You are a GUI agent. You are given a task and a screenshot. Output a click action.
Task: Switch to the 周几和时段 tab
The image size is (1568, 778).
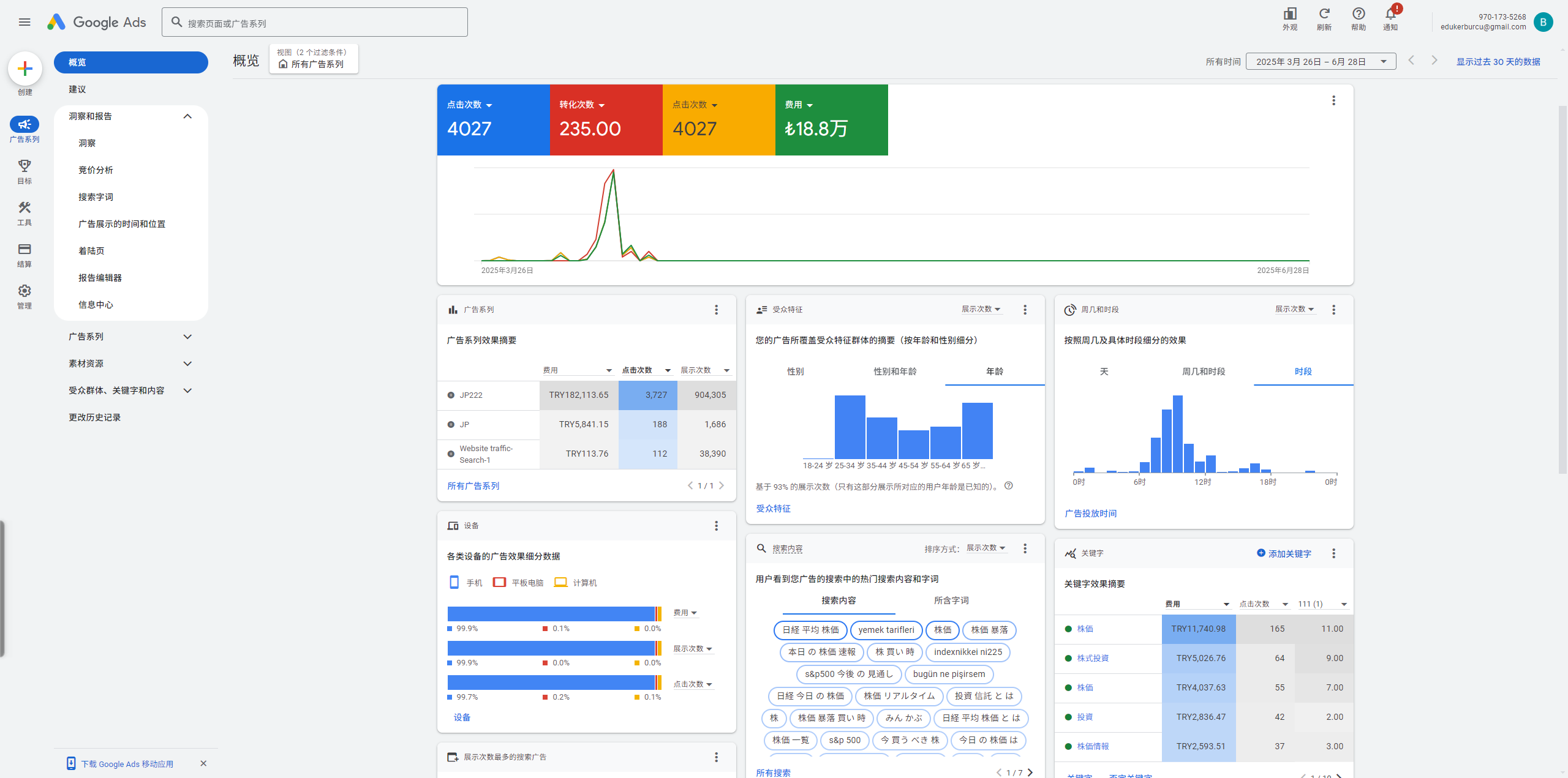point(1203,372)
